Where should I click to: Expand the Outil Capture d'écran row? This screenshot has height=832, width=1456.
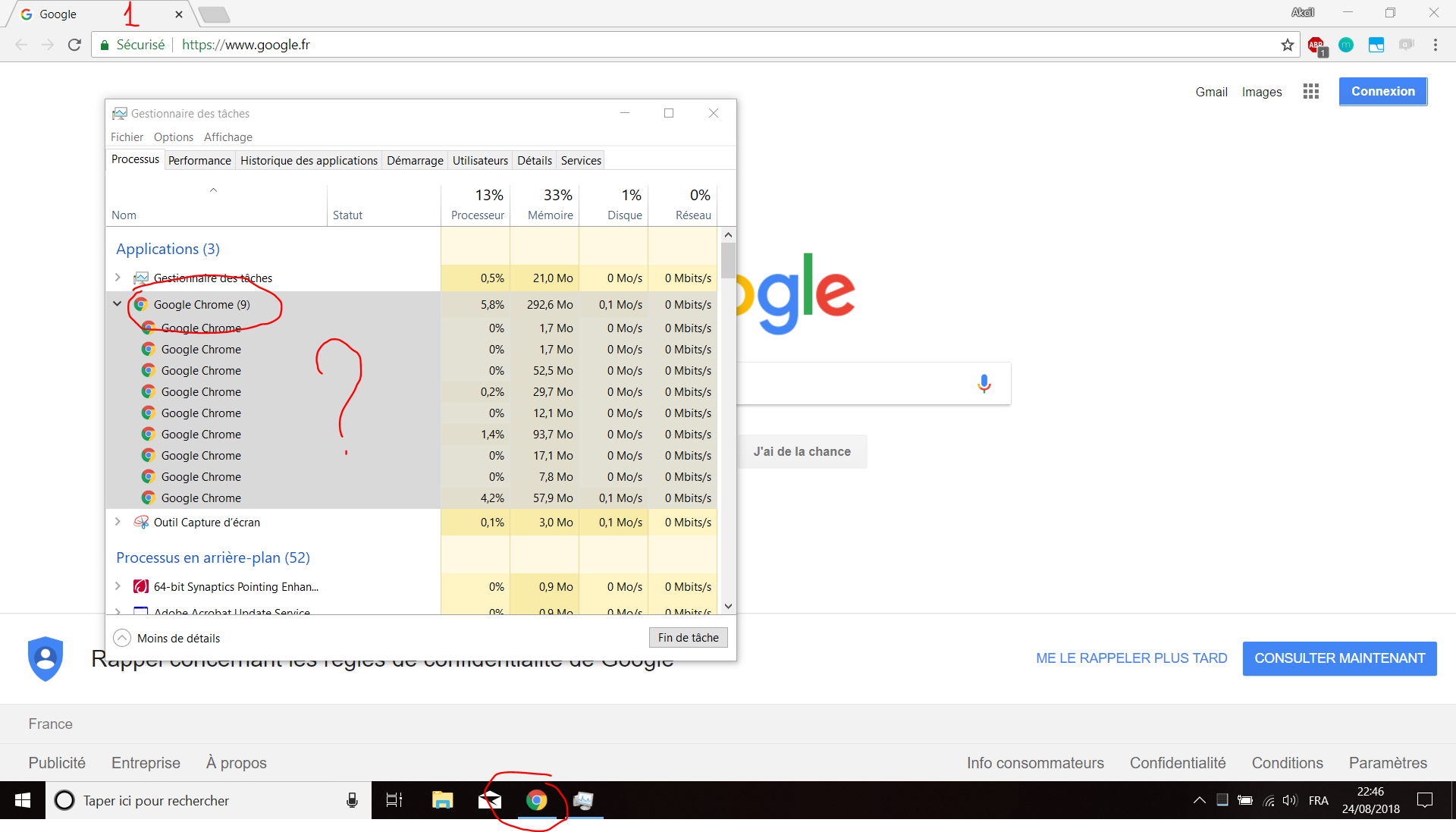(118, 522)
